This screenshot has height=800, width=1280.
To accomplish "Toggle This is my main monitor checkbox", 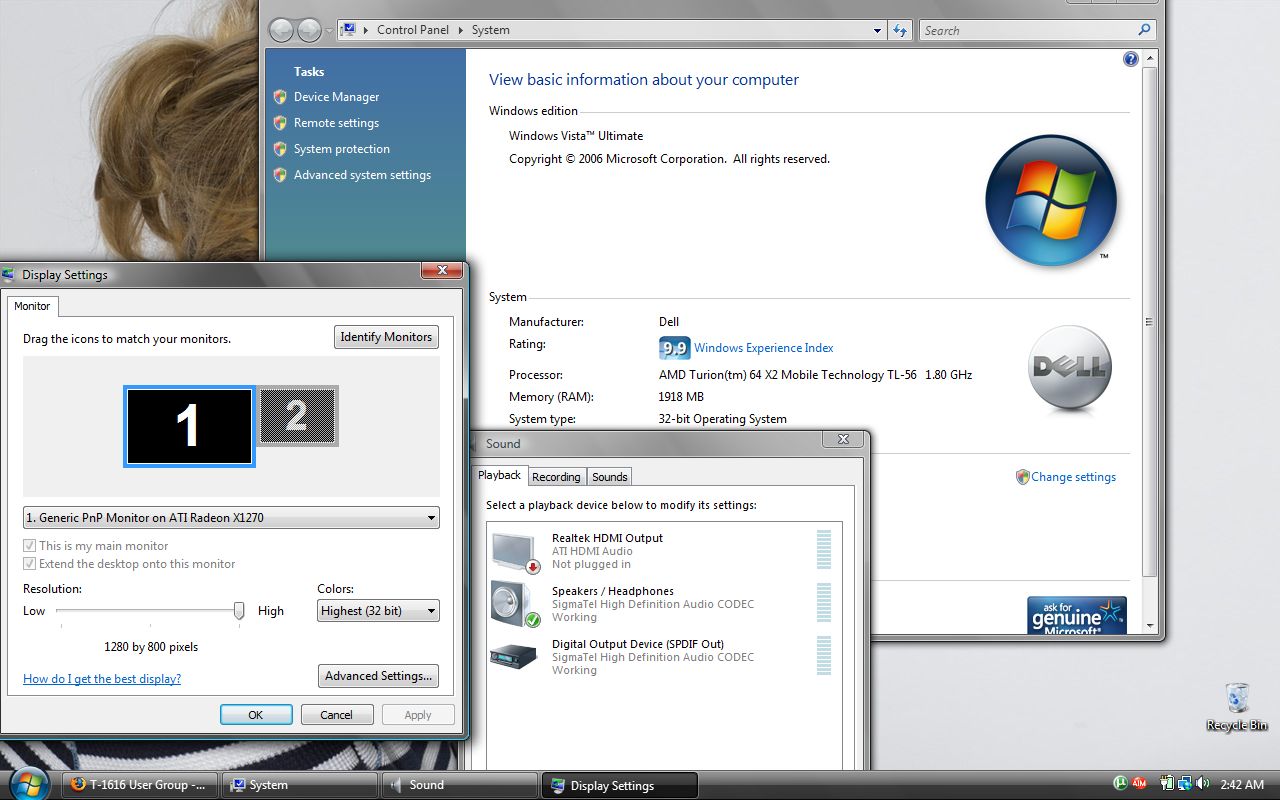I will click(x=29, y=546).
